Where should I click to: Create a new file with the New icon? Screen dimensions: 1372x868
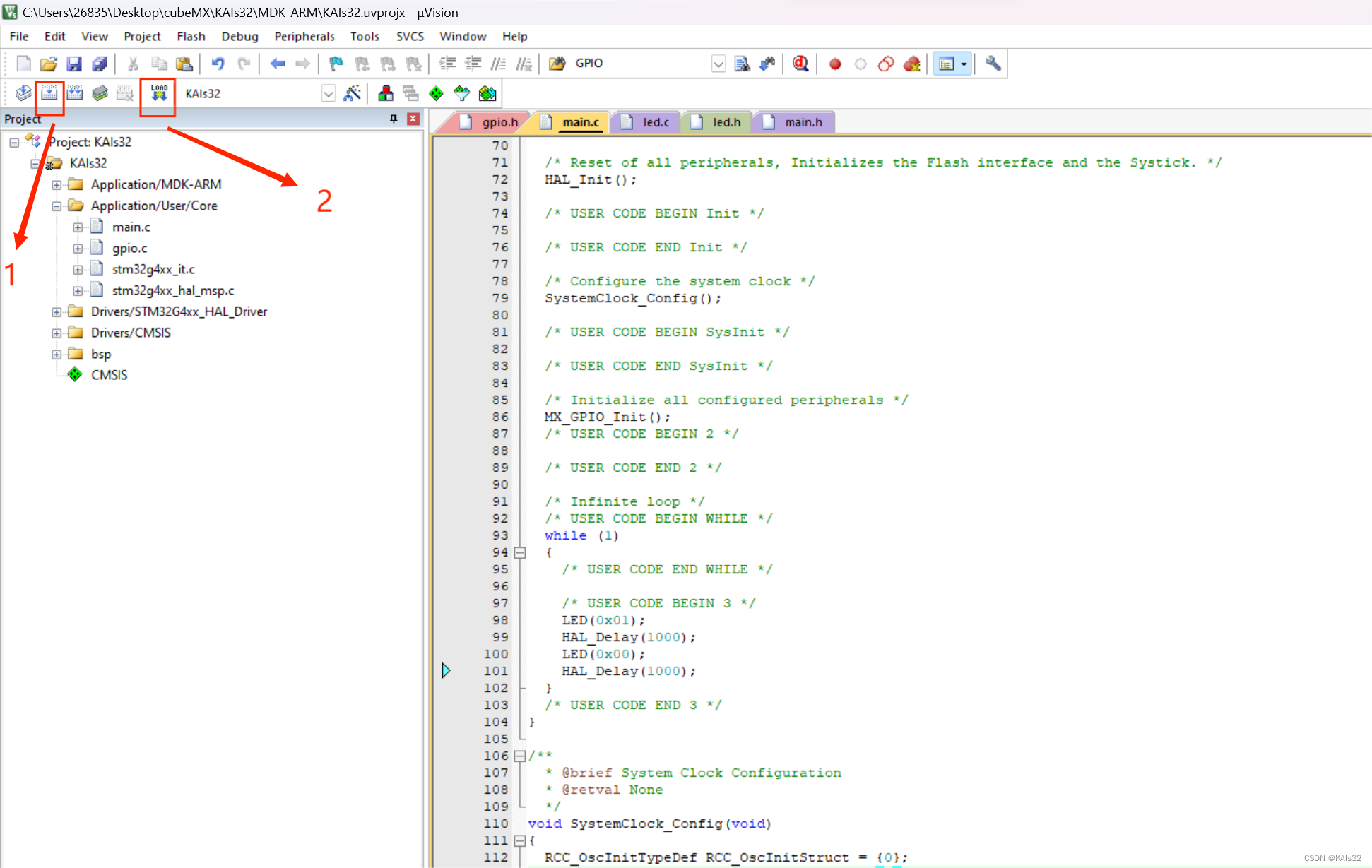[23, 64]
